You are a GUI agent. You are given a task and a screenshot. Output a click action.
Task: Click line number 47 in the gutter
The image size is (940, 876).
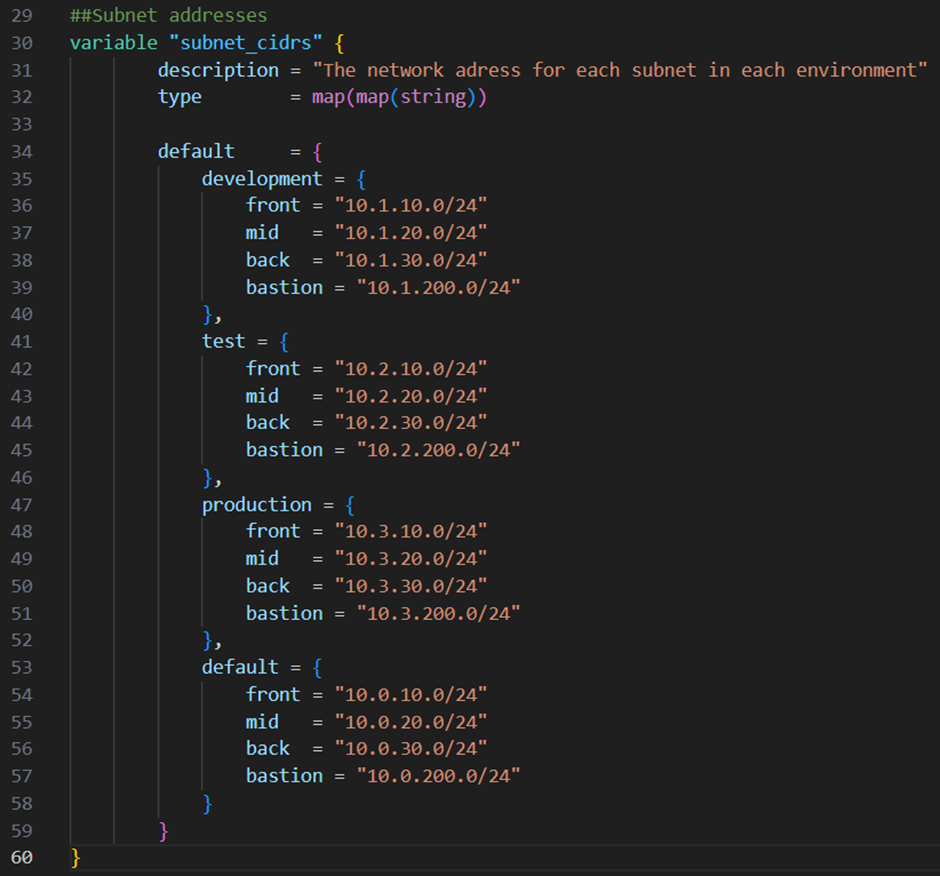(x=22, y=505)
